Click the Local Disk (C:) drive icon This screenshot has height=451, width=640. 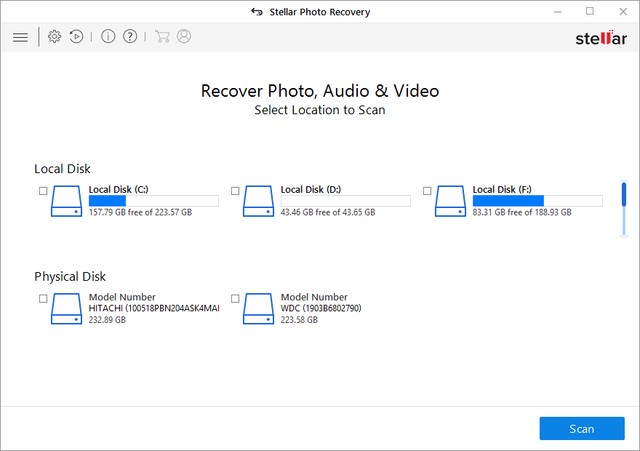click(x=68, y=199)
